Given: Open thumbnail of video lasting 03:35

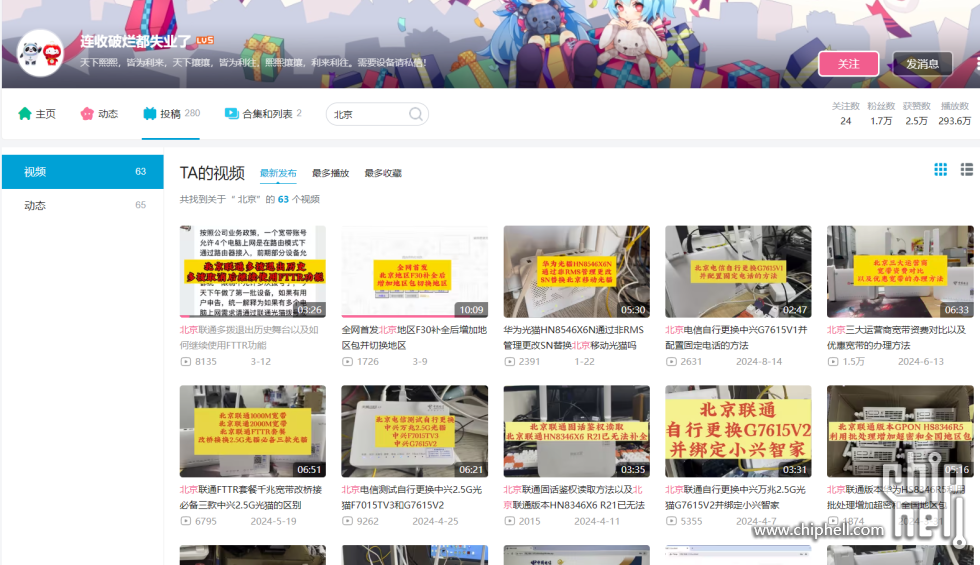Looking at the screenshot, I should pyautogui.click(x=576, y=431).
